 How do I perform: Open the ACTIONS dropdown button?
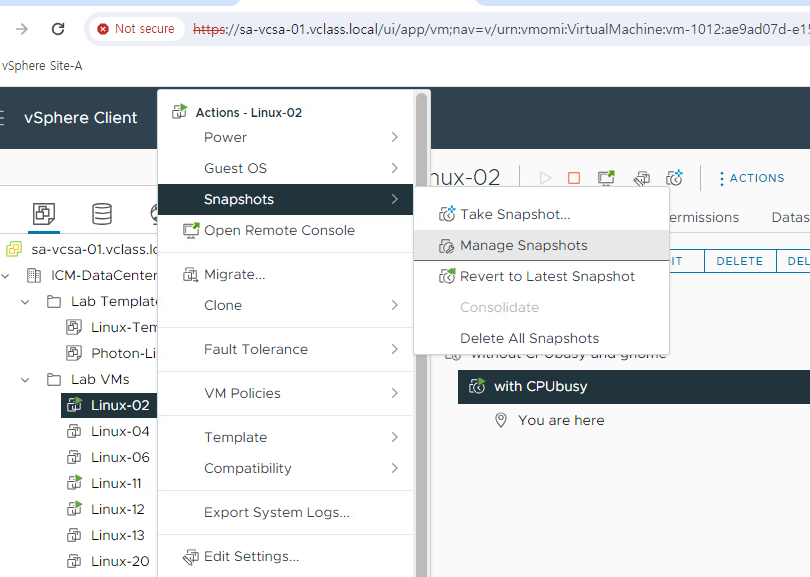tap(752, 178)
